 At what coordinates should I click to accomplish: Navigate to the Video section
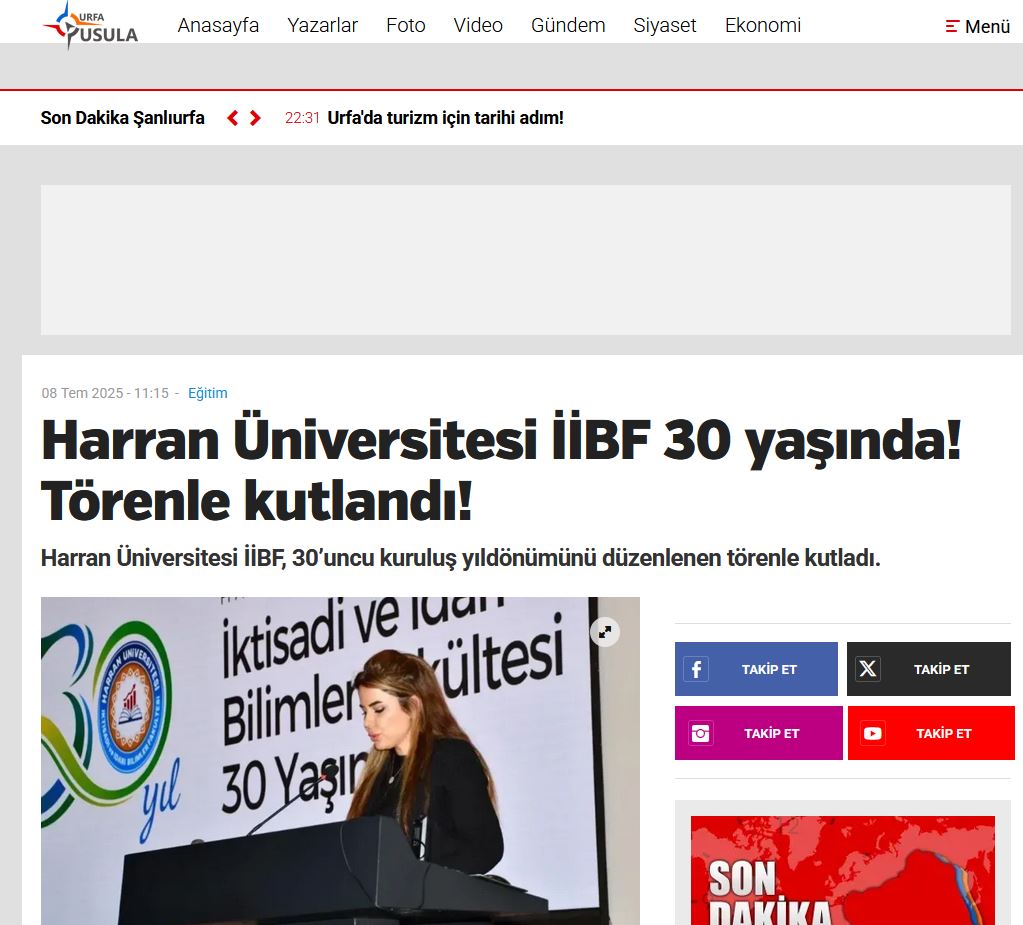478,26
